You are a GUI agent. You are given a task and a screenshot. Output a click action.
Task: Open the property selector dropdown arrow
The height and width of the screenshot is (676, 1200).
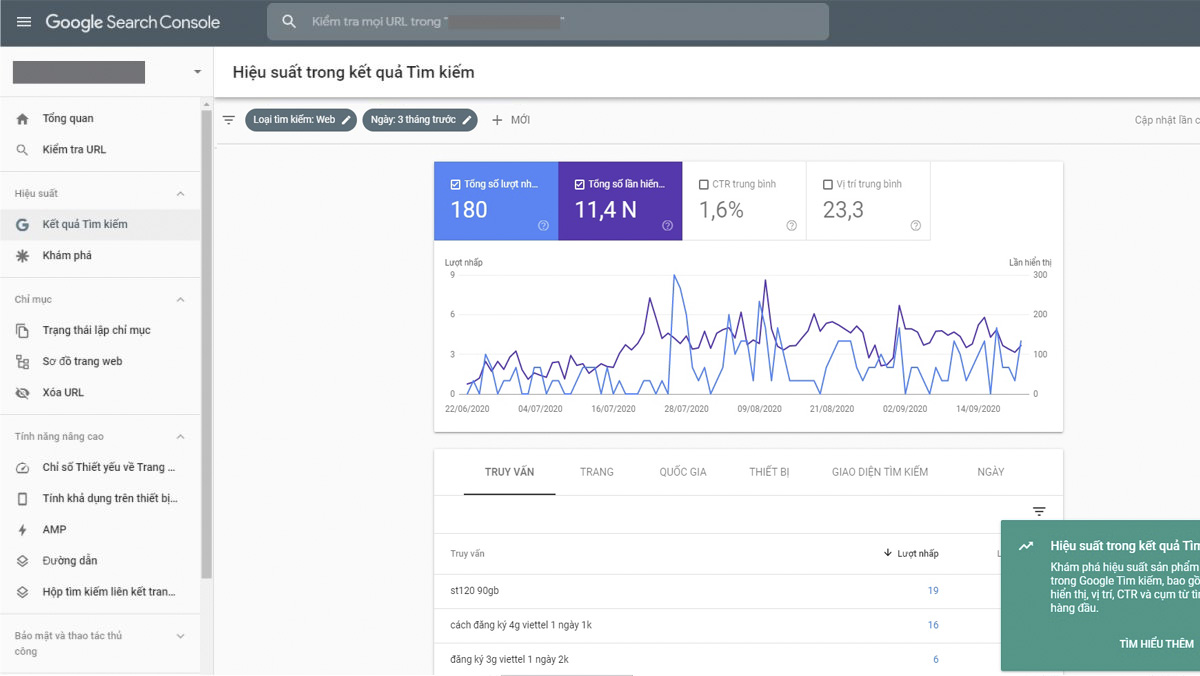tap(197, 72)
